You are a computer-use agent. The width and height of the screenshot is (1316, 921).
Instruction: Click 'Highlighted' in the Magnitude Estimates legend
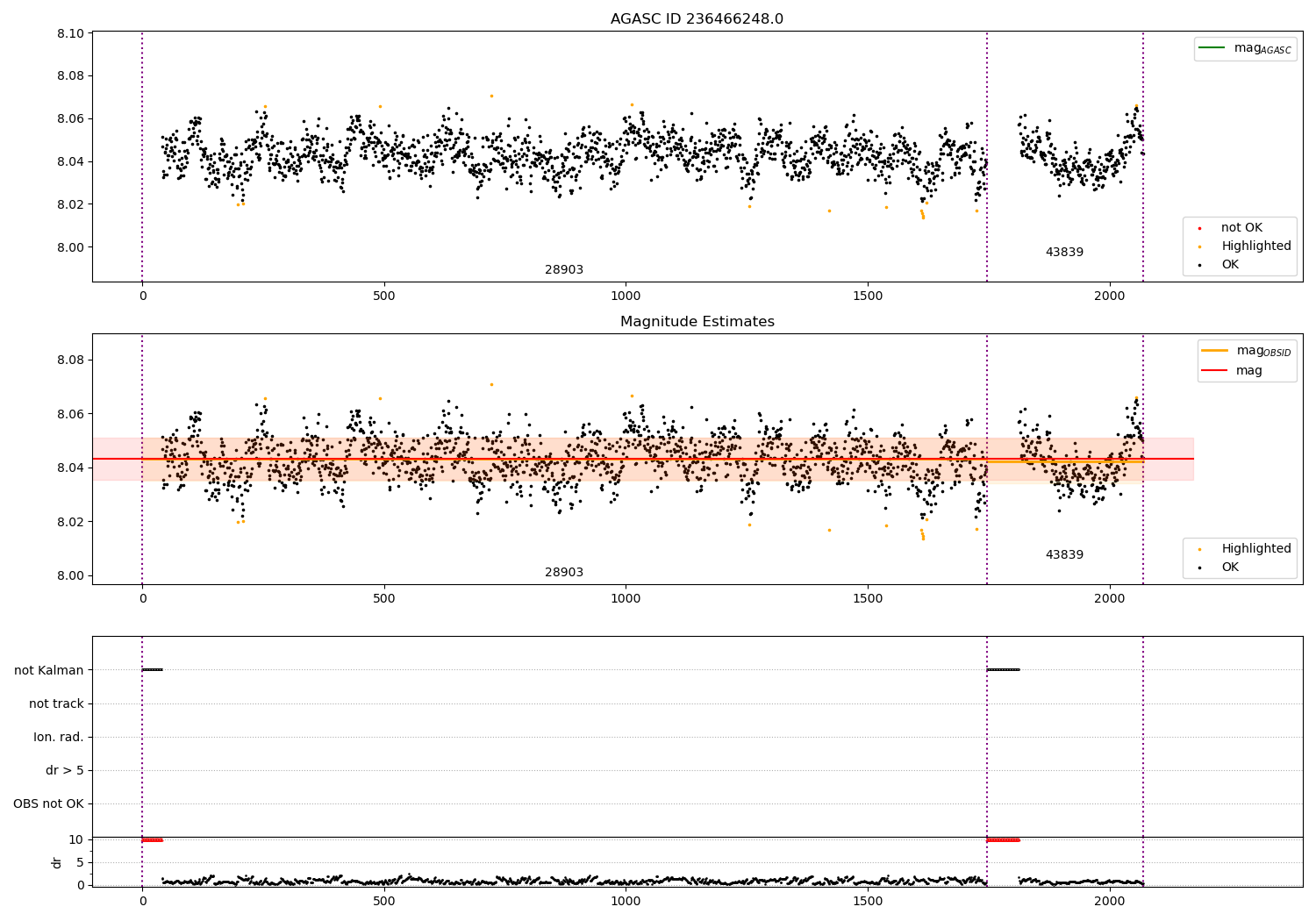[x=1246, y=549]
